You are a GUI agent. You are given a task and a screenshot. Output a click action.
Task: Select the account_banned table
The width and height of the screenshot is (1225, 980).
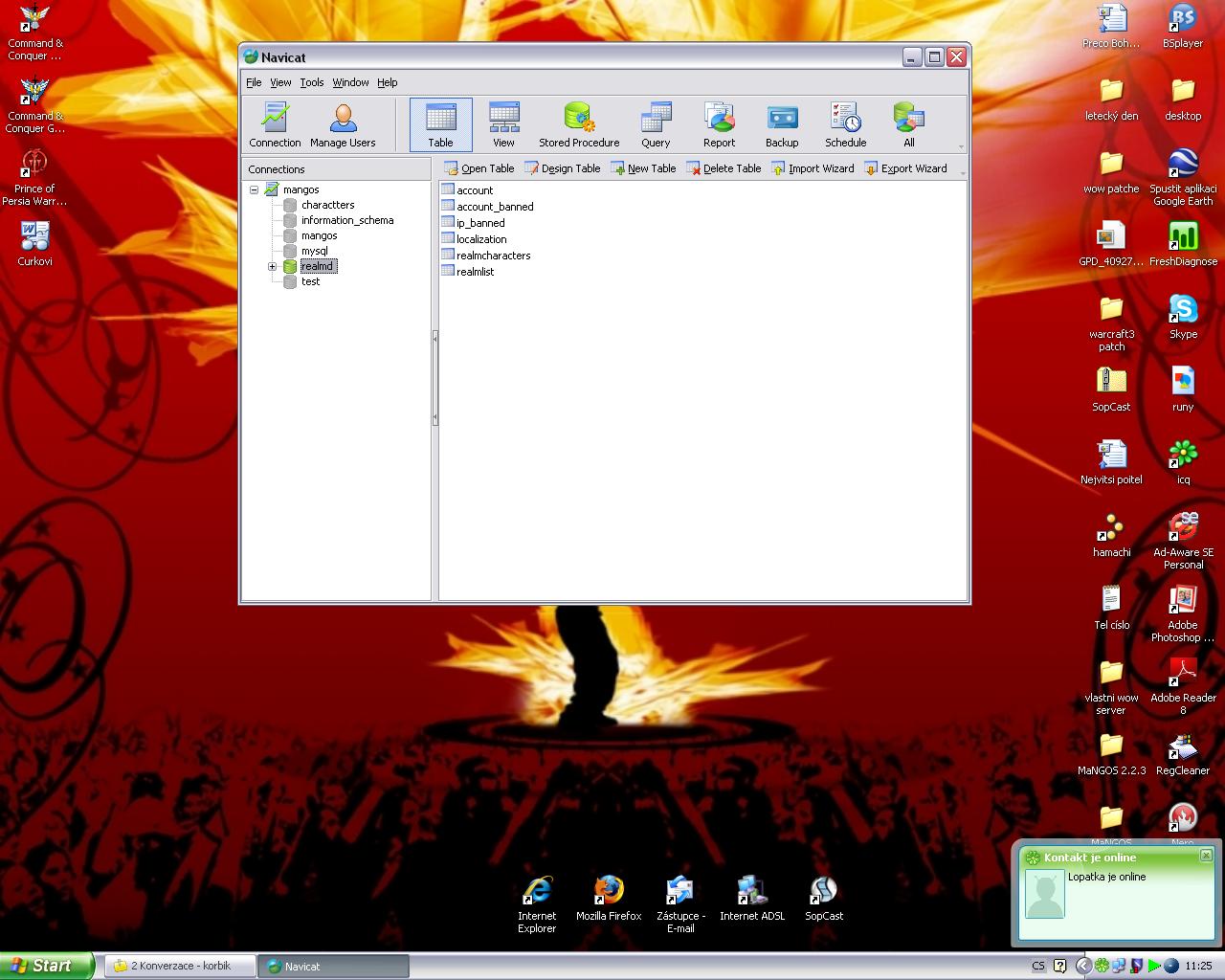point(487,207)
